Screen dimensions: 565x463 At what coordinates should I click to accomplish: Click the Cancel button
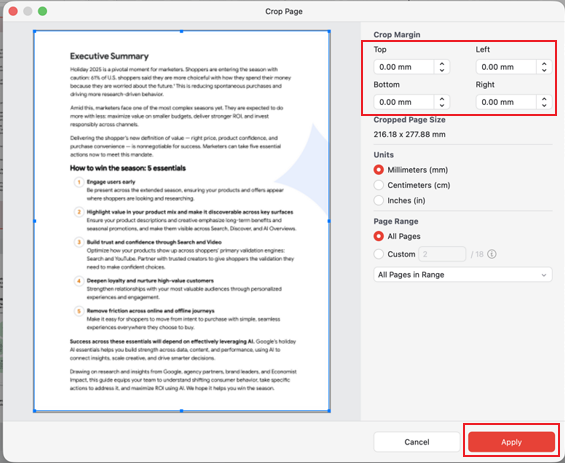click(417, 442)
